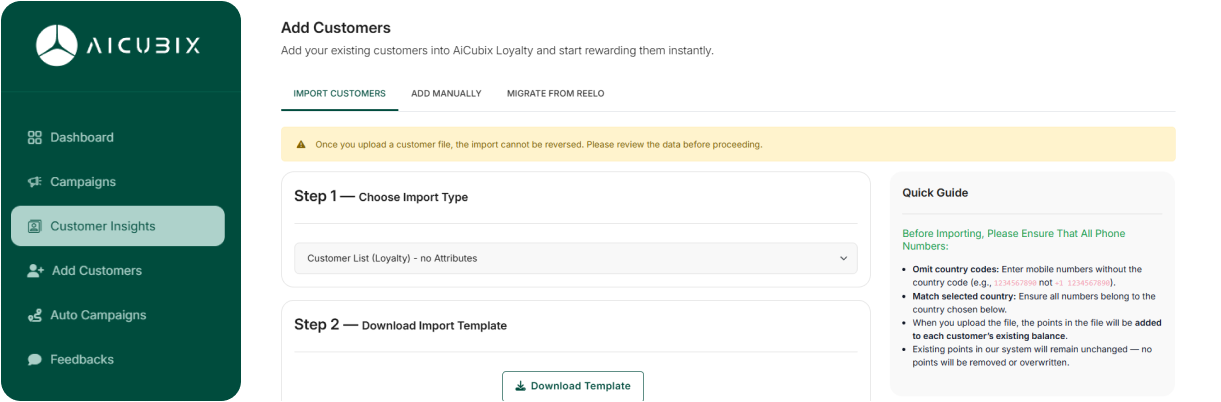Click the Feedbacks chat bubble icon

pyautogui.click(x=35, y=359)
